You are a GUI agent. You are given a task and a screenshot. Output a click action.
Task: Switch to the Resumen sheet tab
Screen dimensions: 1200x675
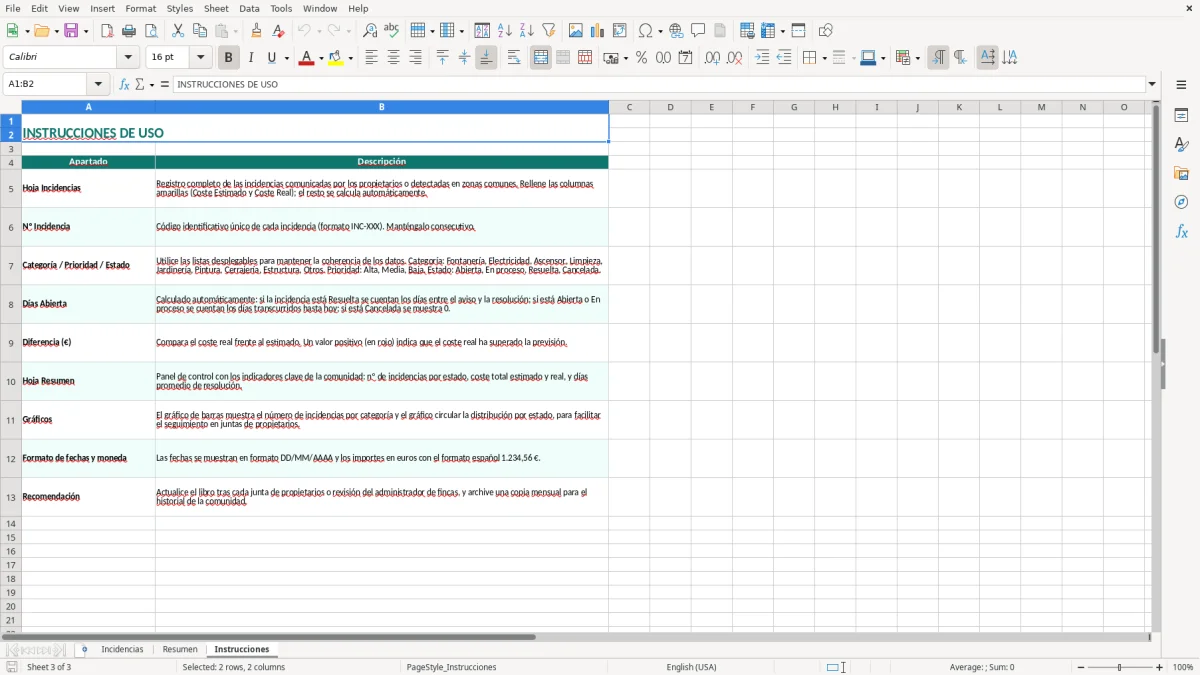[x=180, y=650]
